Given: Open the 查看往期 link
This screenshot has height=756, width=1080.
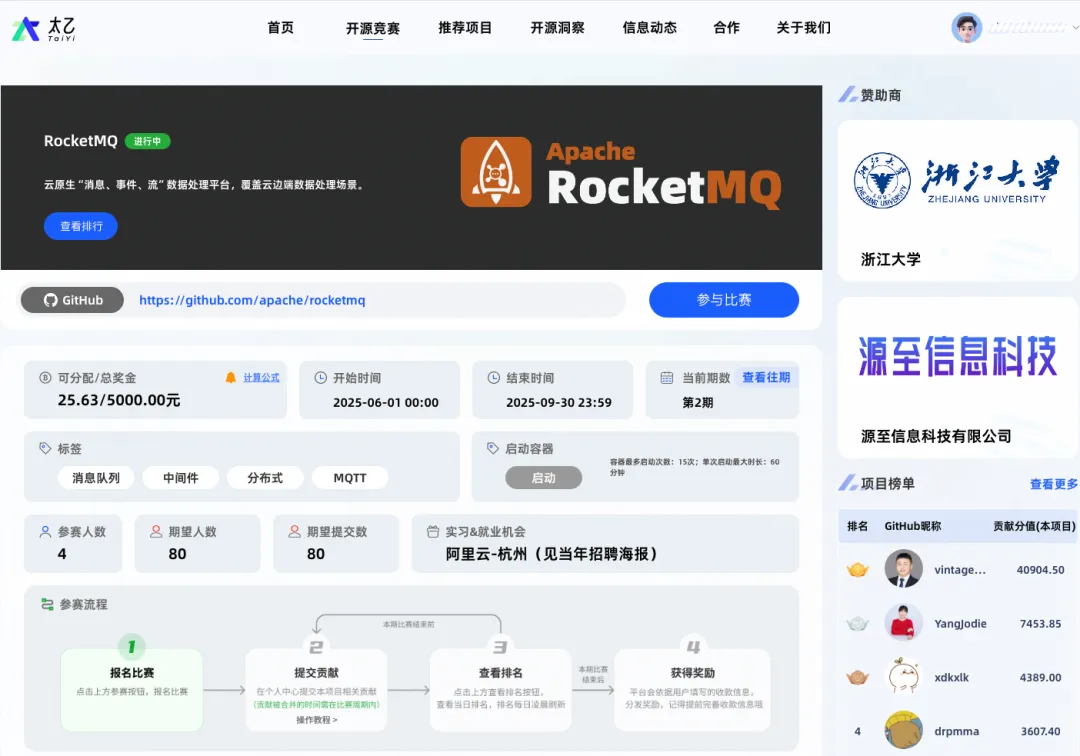Looking at the screenshot, I should click(x=766, y=377).
